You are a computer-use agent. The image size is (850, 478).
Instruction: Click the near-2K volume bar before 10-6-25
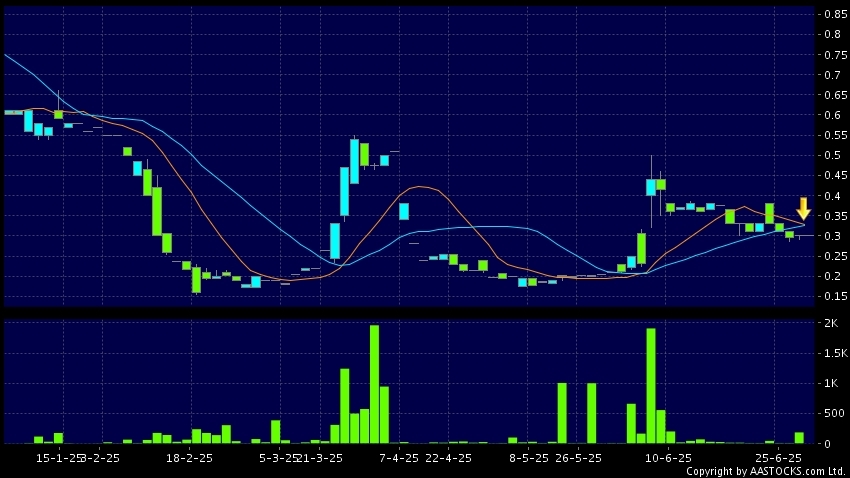pos(651,386)
